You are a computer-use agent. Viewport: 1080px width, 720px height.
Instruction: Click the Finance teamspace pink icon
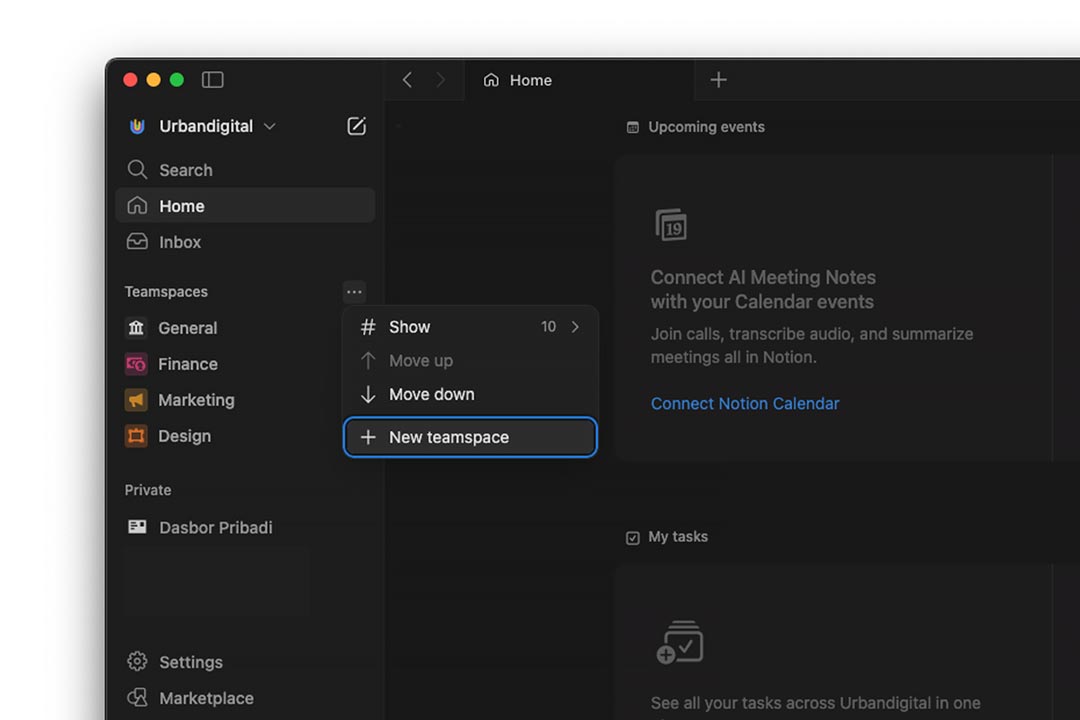click(x=136, y=364)
